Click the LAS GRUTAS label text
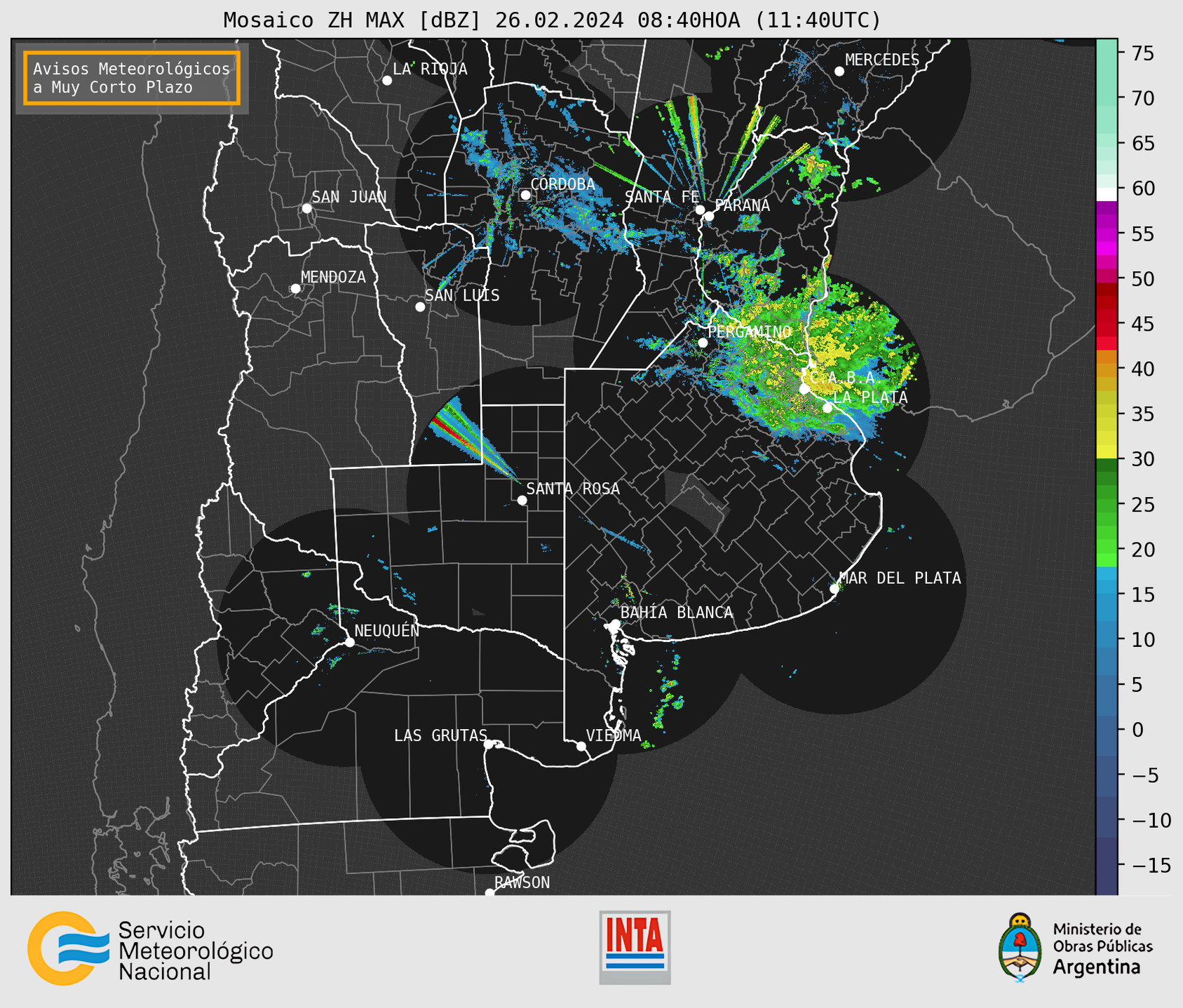 click(440, 735)
